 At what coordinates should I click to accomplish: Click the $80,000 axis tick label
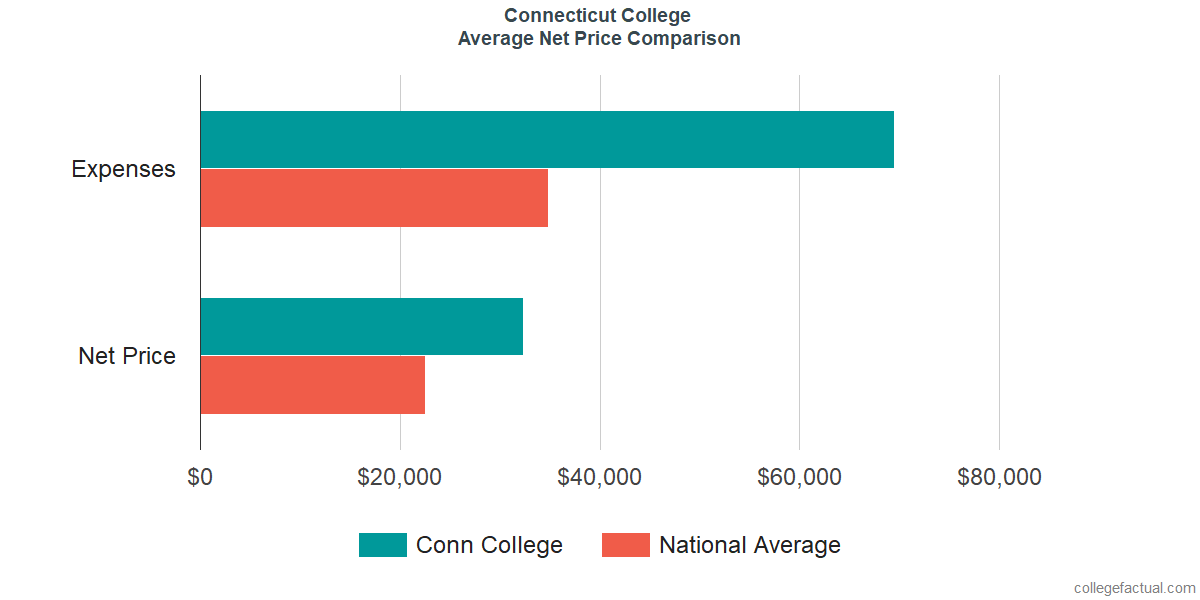pyautogui.click(x=999, y=478)
